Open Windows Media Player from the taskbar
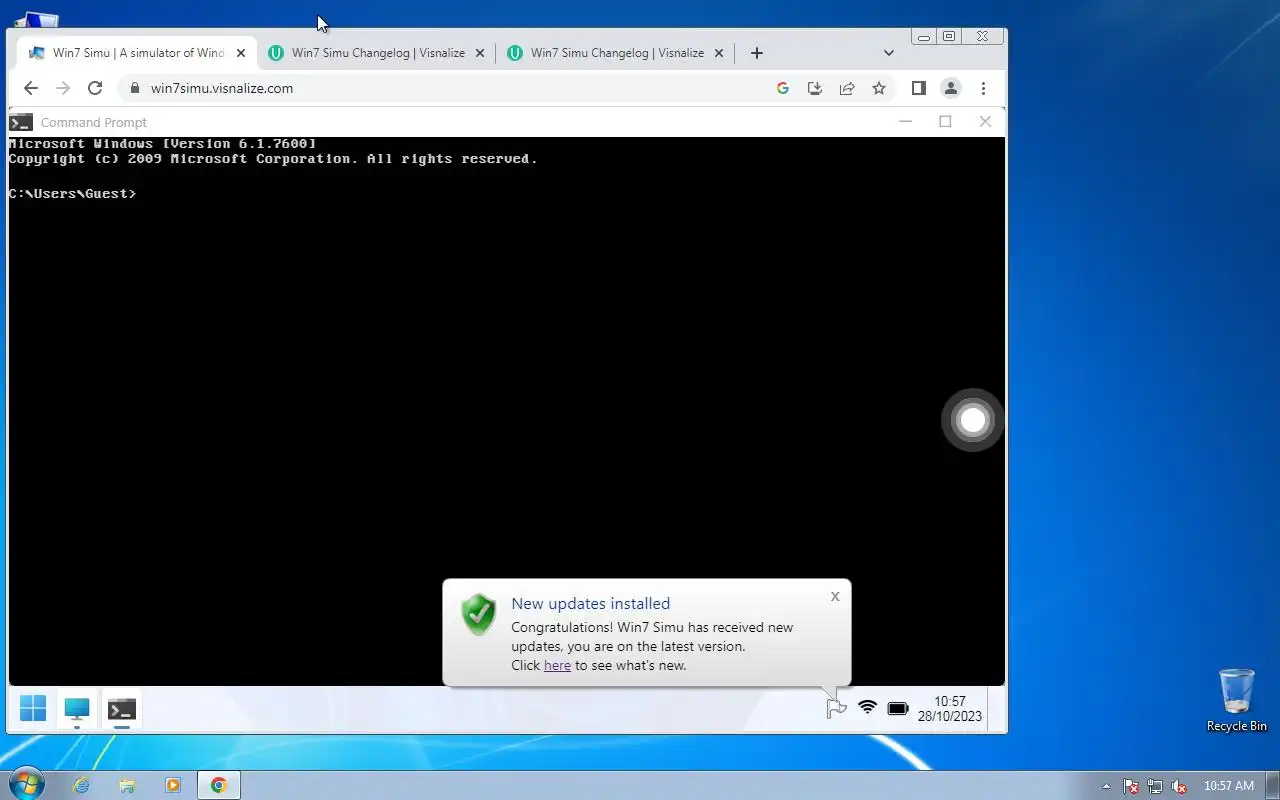The width and height of the screenshot is (1280, 800). tap(173, 785)
